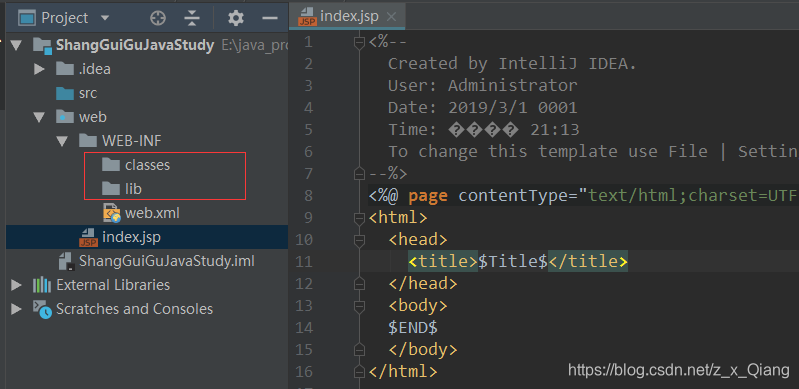
Task: Select the classes folder
Action: [148, 165]
